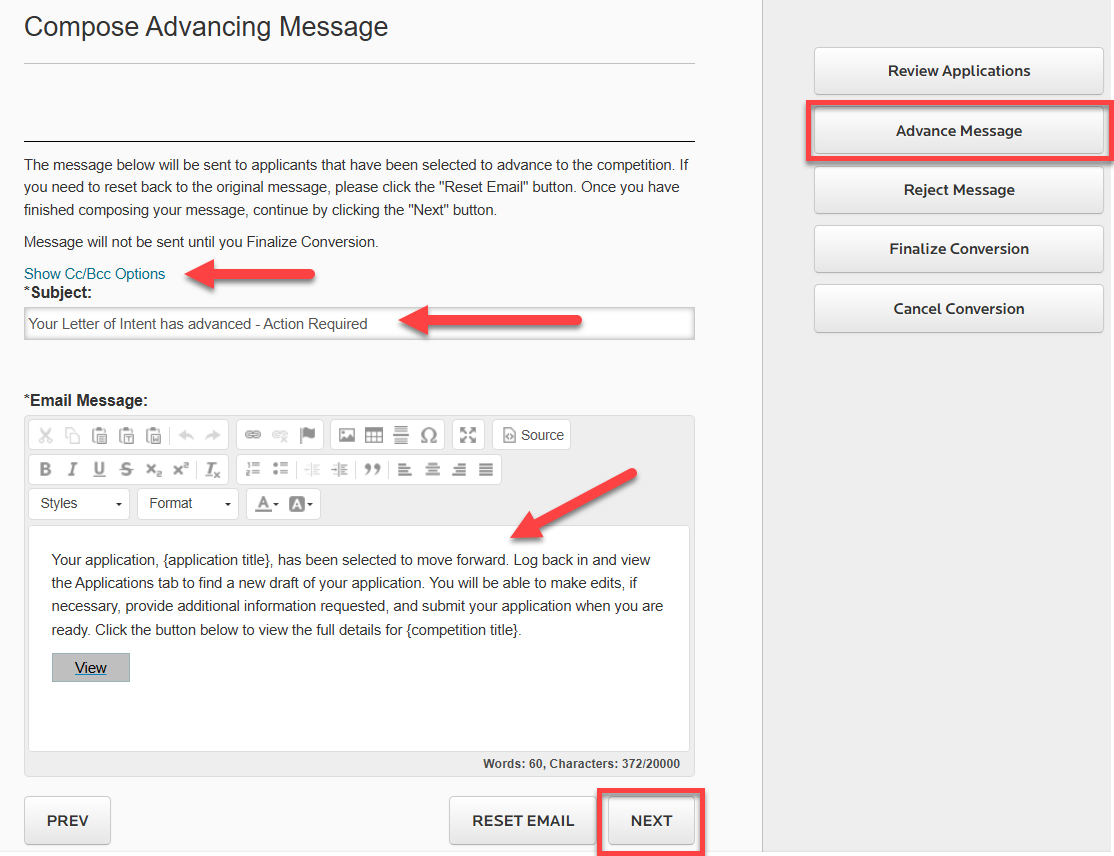Insert an image into the email message

[347, 434]
